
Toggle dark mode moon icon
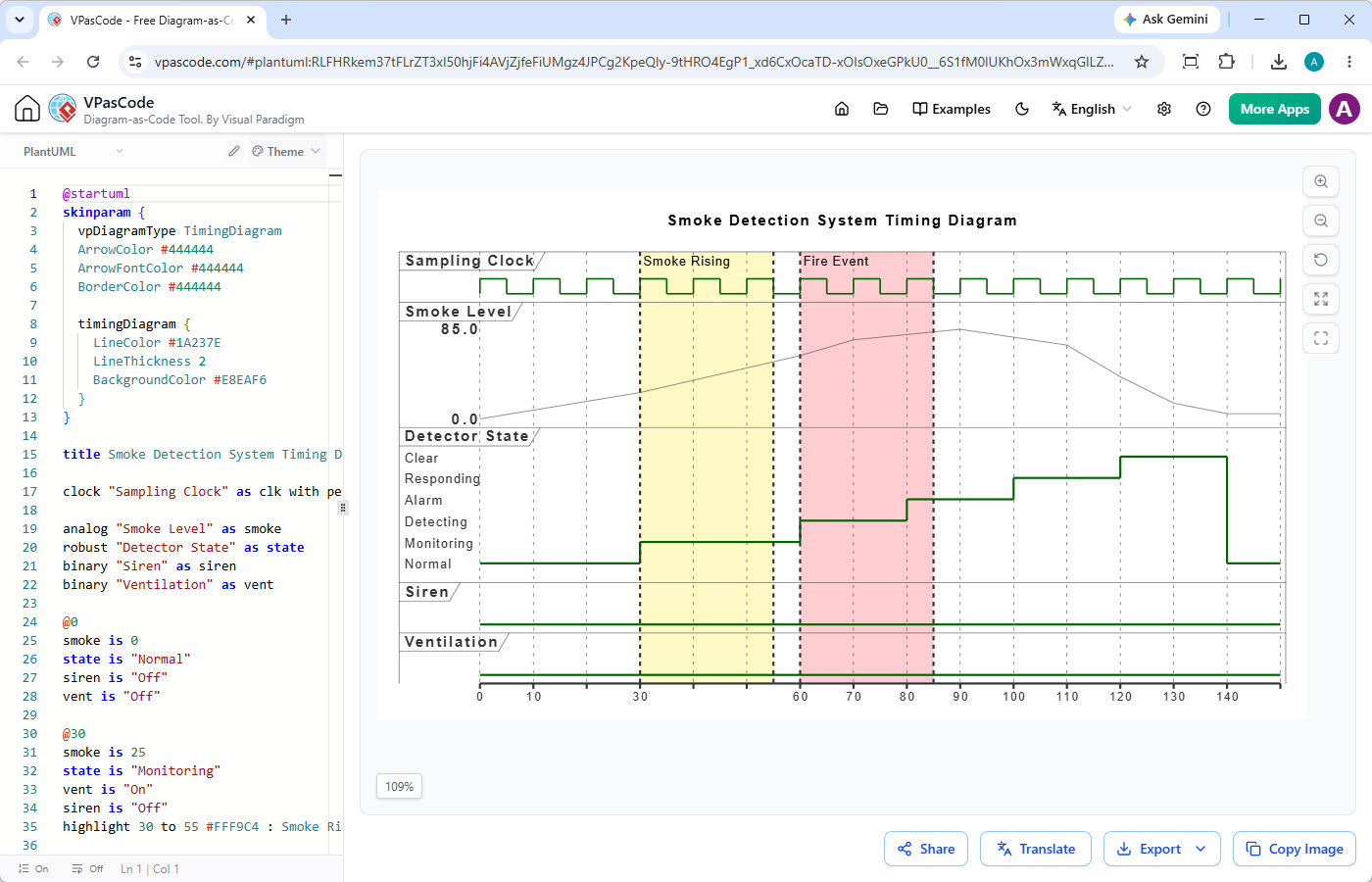pyautogui.click(x=1022, y=109)
